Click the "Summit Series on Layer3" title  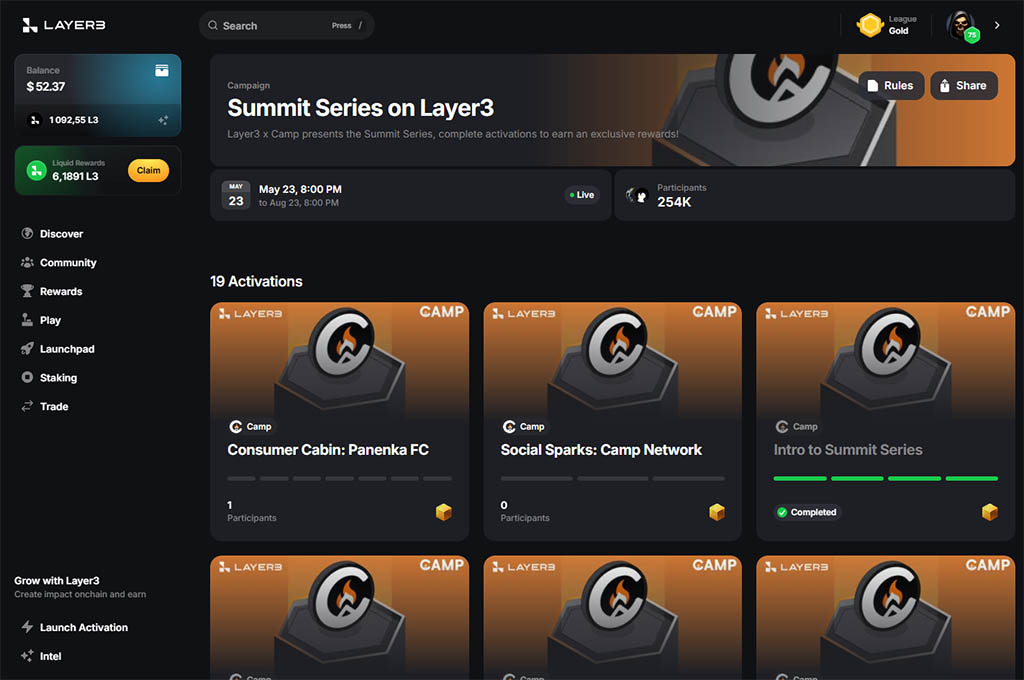point(360,108)
